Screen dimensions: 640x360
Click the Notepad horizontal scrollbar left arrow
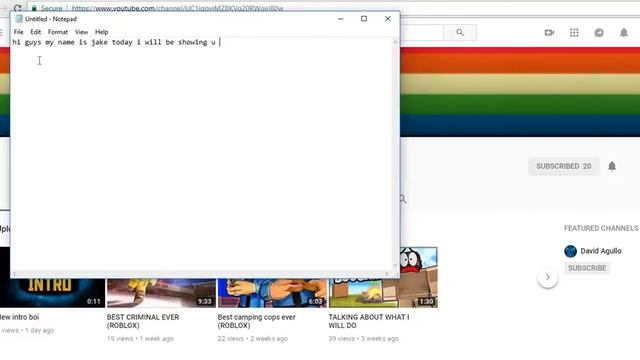[15, 274]
